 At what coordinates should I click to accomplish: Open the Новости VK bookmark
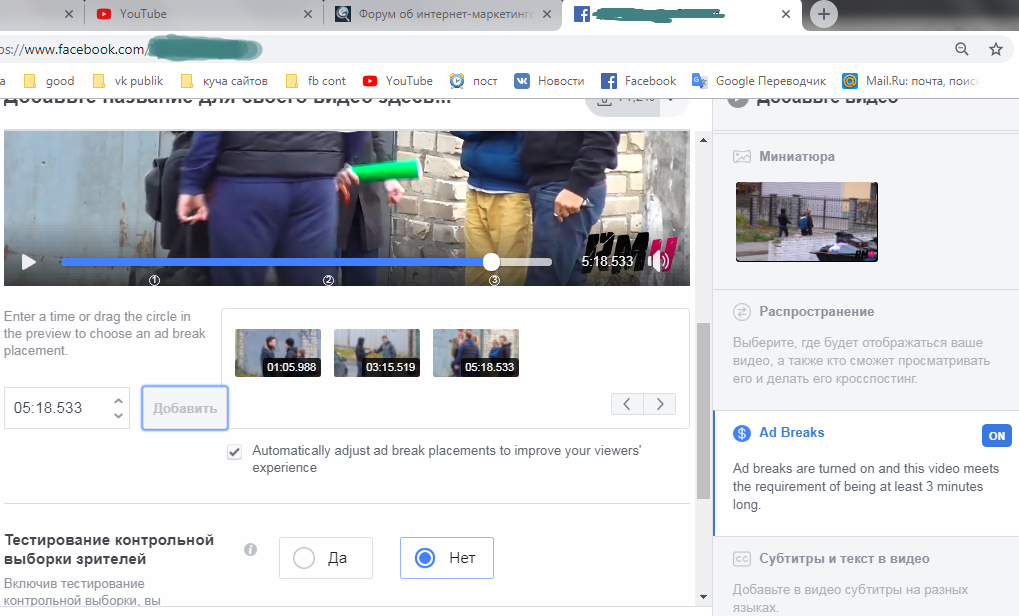[549, 81]
